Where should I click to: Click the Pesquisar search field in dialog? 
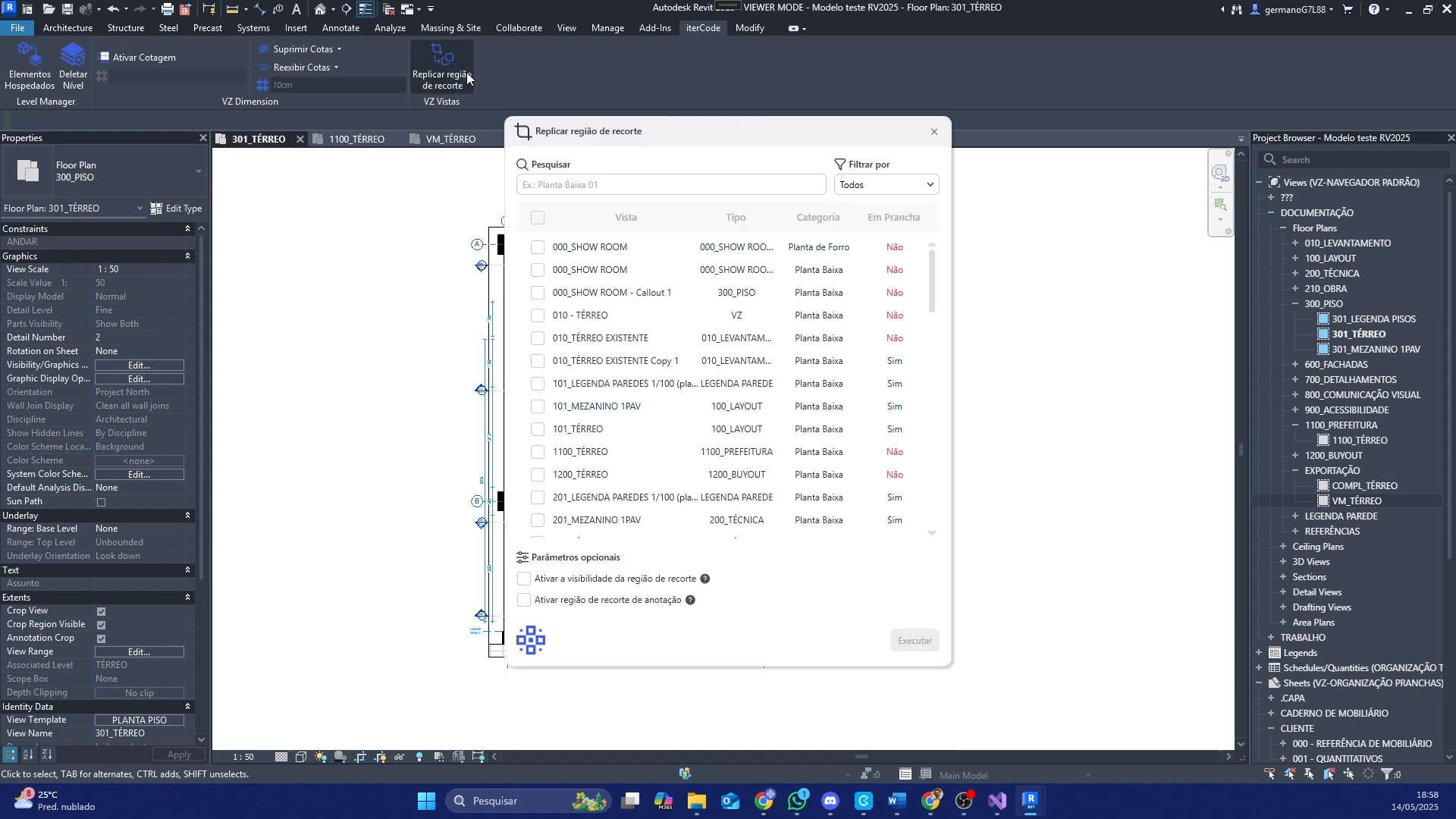coord(671,185)
